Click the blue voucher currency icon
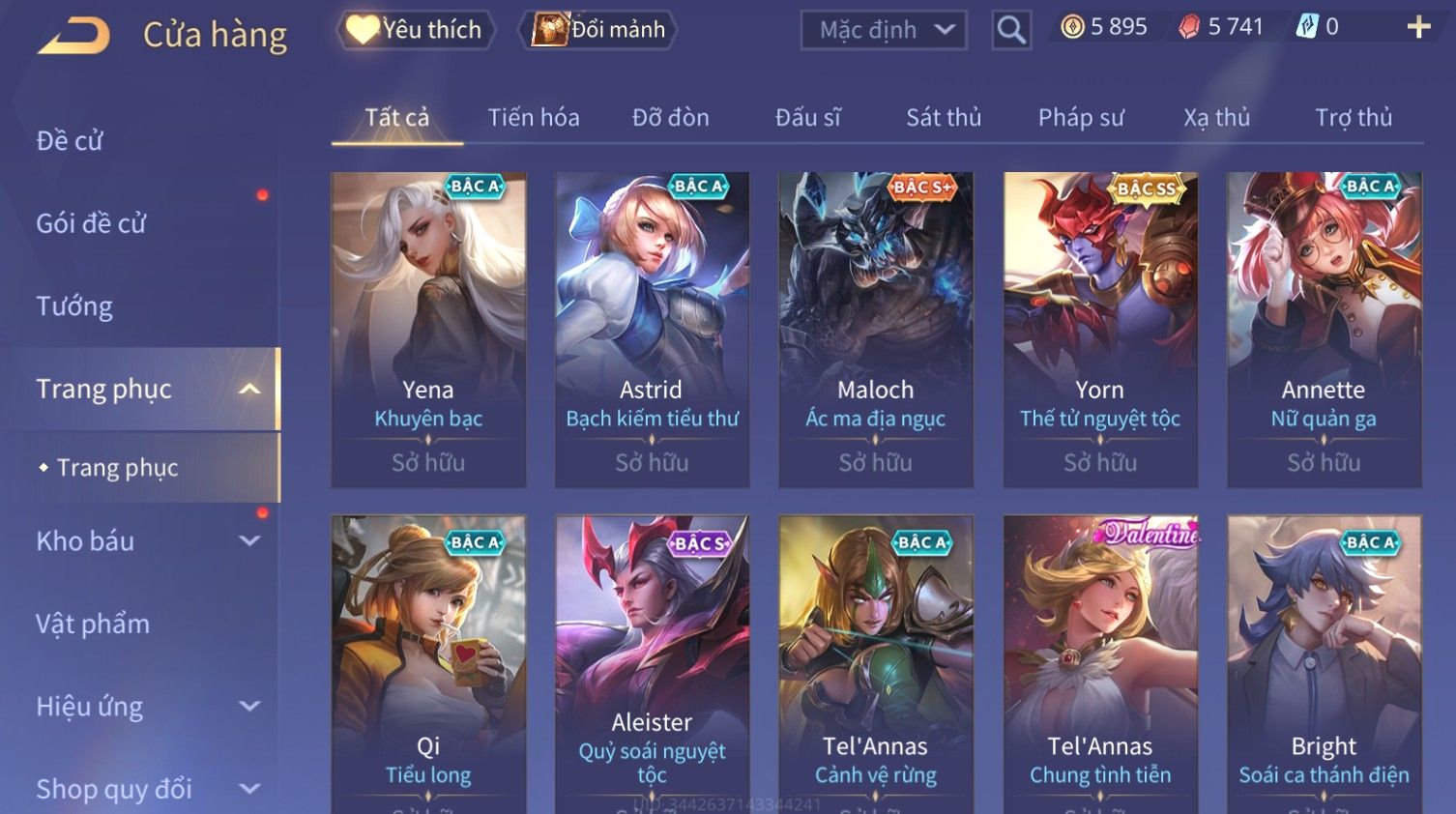This screenshot has height=814, width=1456. 1307,27
